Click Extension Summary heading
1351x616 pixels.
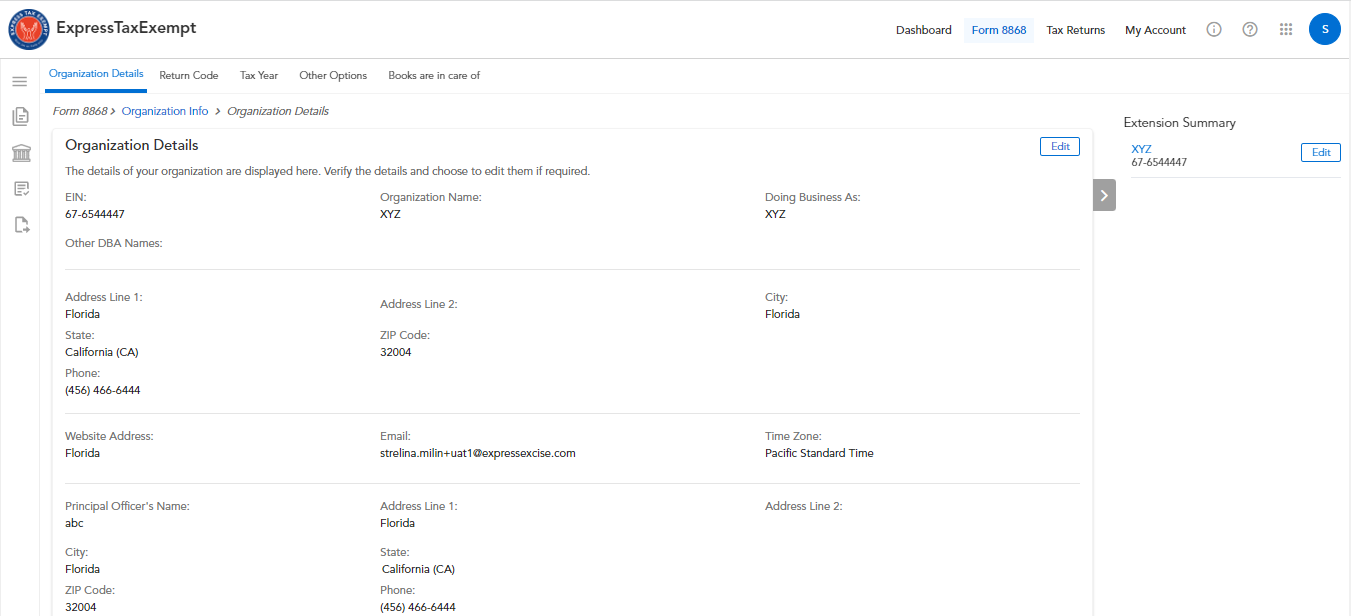coord(1180,123)
